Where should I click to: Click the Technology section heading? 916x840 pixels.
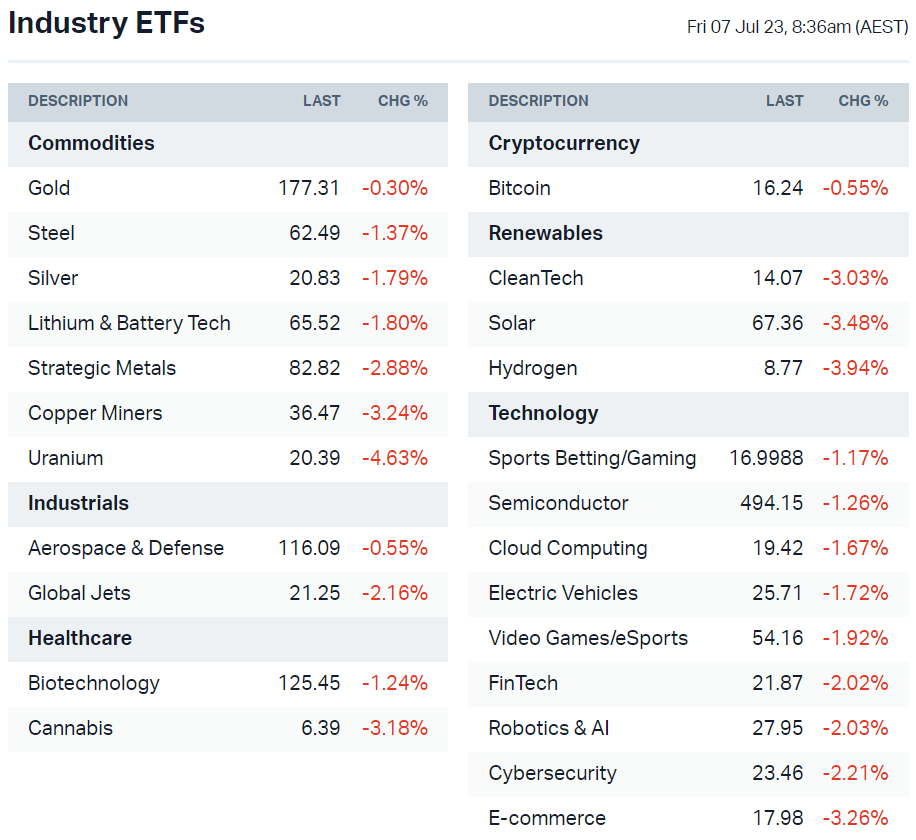coord(543,413)
